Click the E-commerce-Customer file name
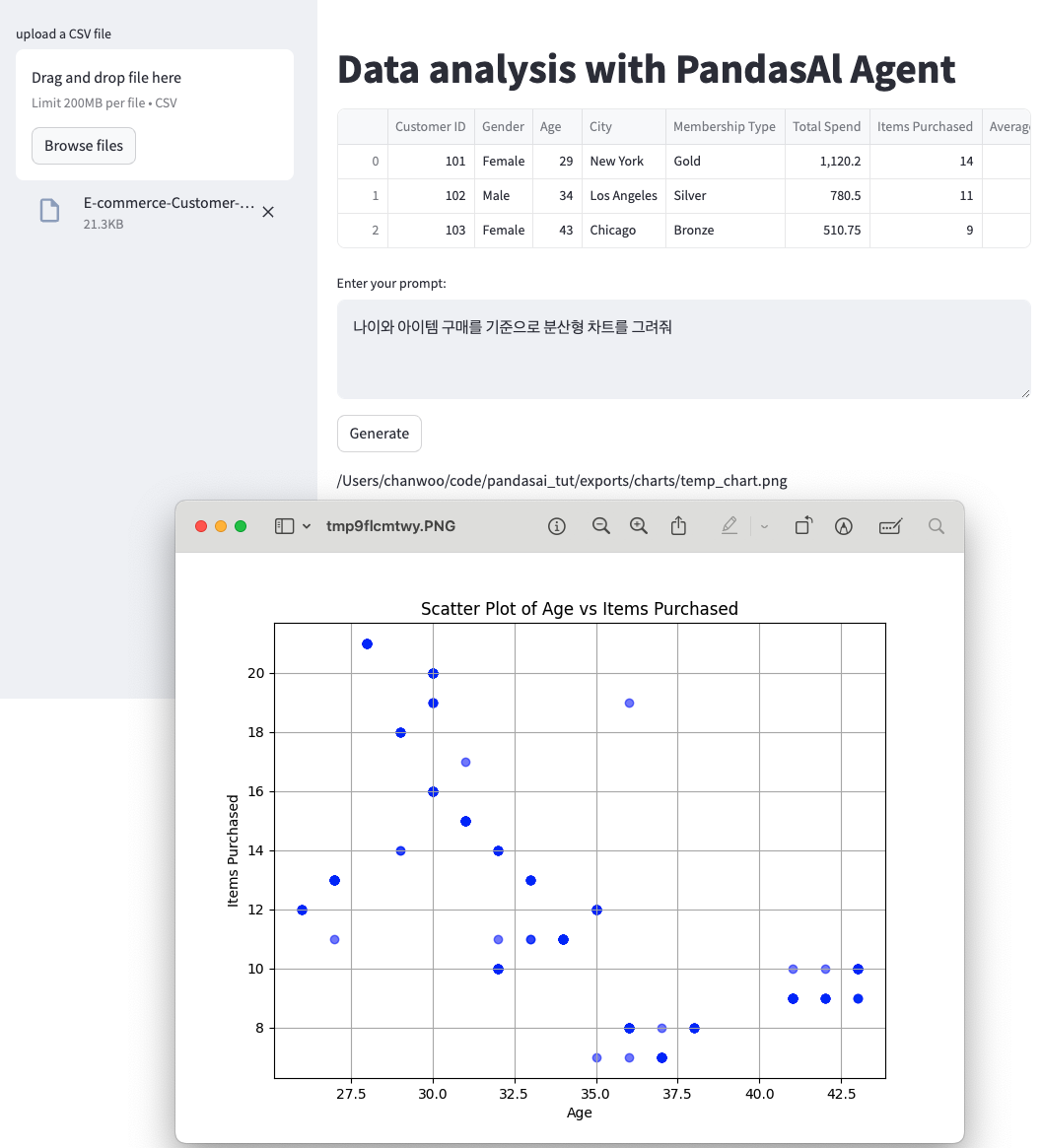Screen dimensions: 1042x1148 point(170,203)
